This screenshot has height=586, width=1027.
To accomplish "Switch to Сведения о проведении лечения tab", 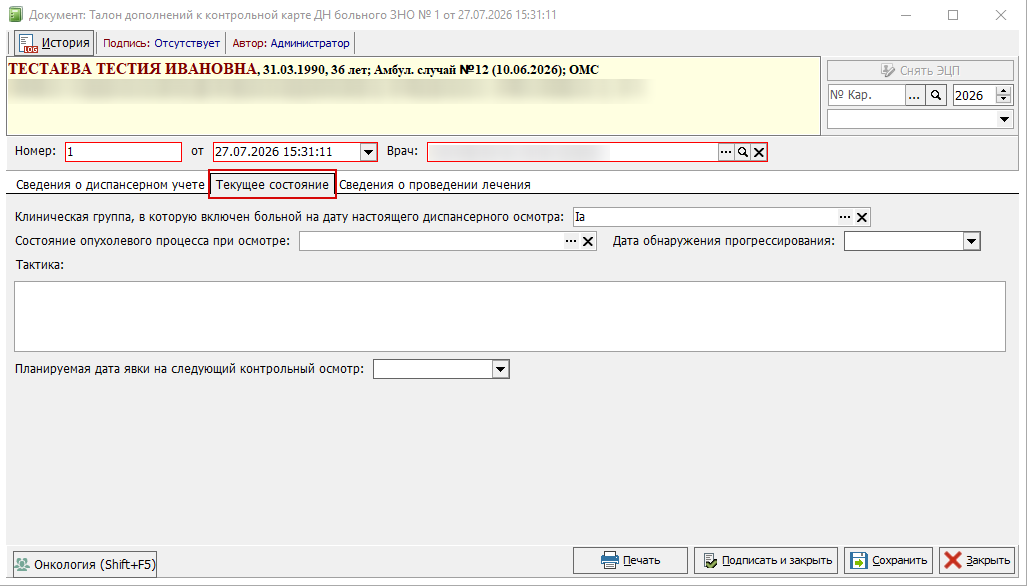I will [434, 185].
